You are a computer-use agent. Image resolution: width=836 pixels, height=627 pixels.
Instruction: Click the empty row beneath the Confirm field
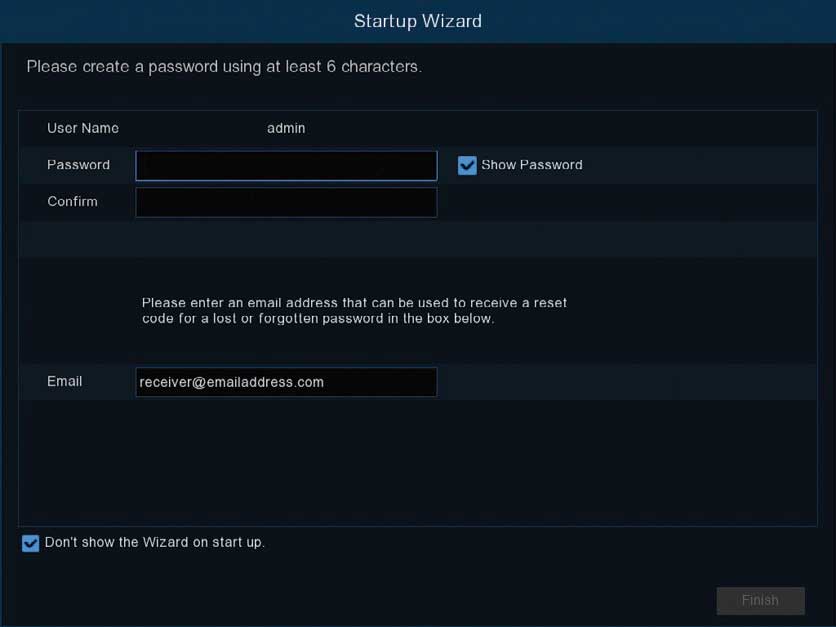pos(417,239)
